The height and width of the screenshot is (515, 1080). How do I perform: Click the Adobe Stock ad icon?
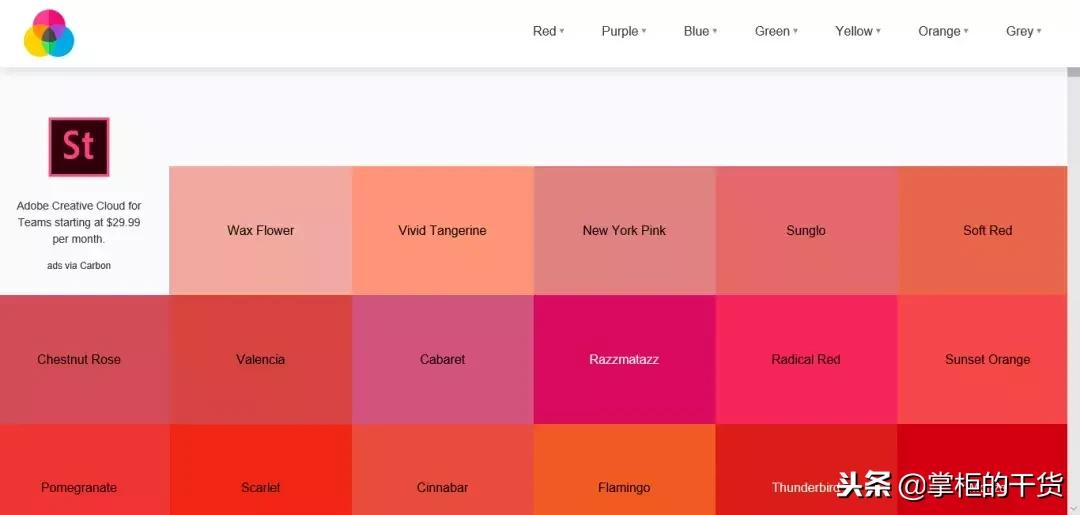point(79,147)
